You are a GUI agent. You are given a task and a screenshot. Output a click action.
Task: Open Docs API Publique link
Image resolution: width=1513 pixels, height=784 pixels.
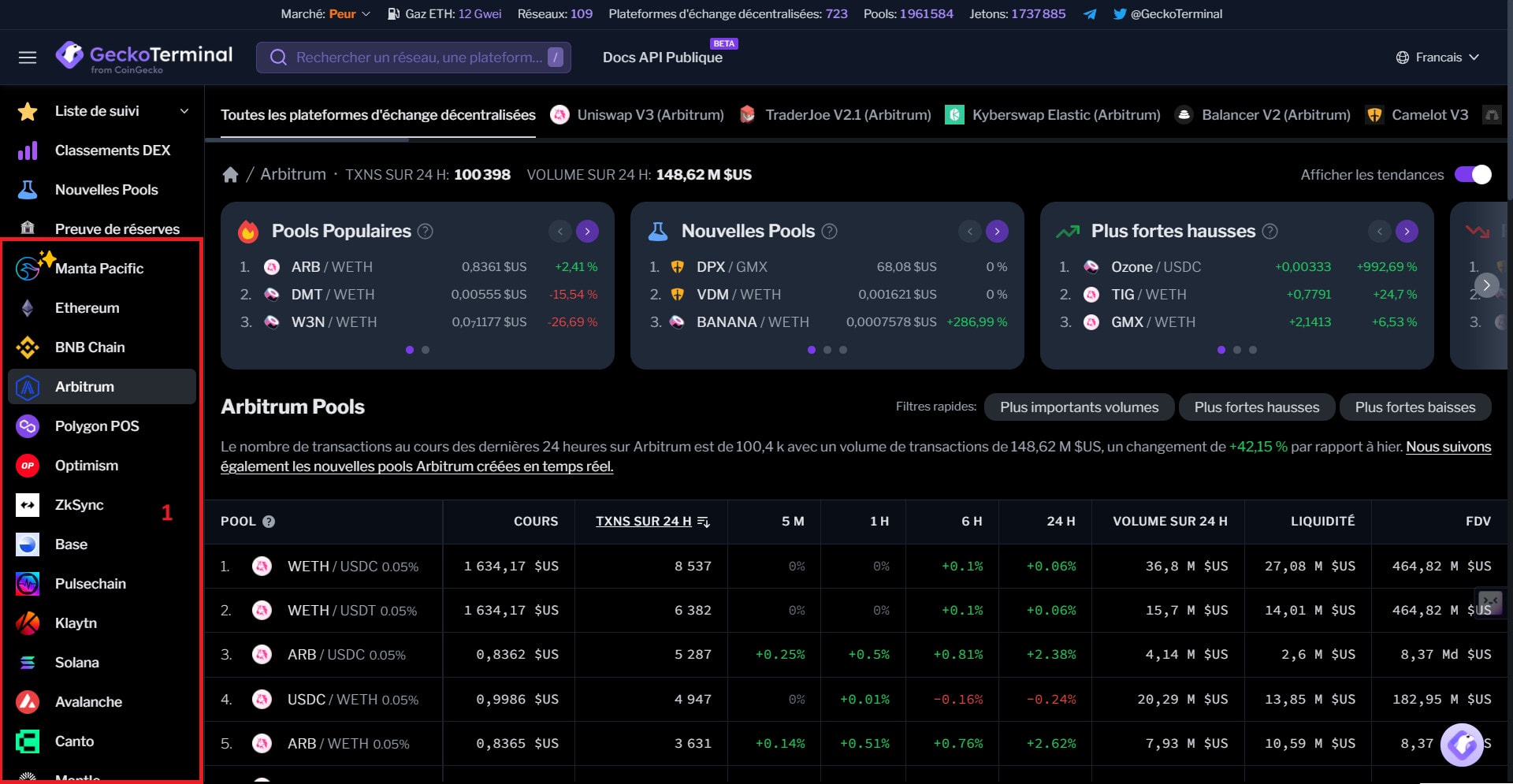point(662,58)
